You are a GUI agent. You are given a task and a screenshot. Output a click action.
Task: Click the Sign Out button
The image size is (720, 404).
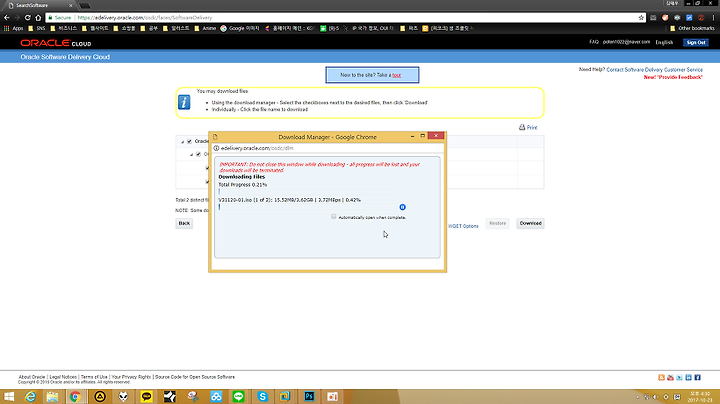pos(696,42)
